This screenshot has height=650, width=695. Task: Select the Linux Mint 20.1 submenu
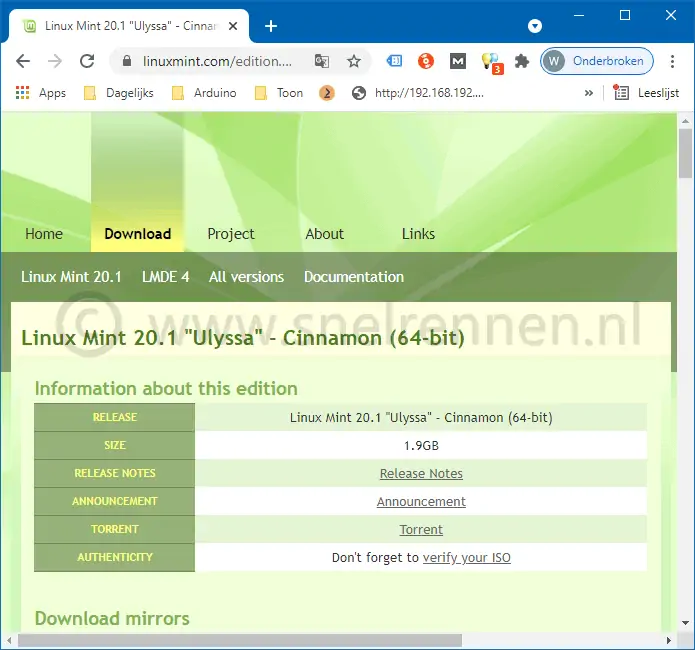[x=71, y=277]
